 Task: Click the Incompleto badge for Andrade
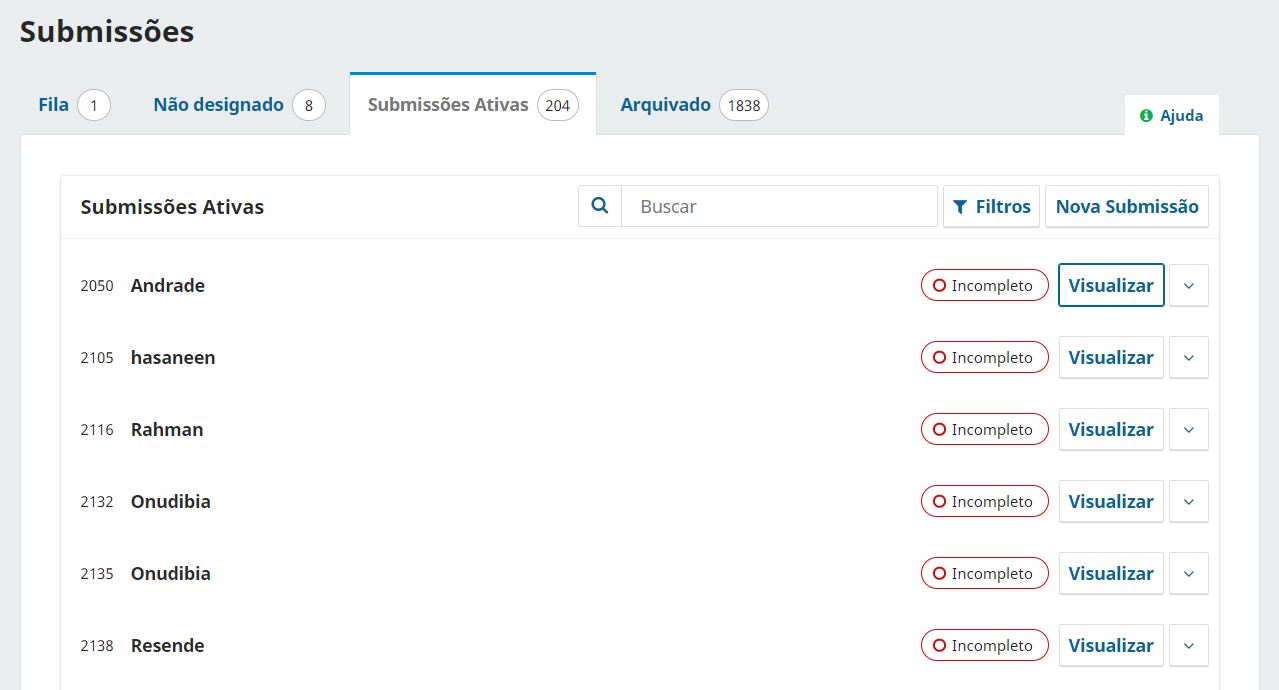(984, 285)
